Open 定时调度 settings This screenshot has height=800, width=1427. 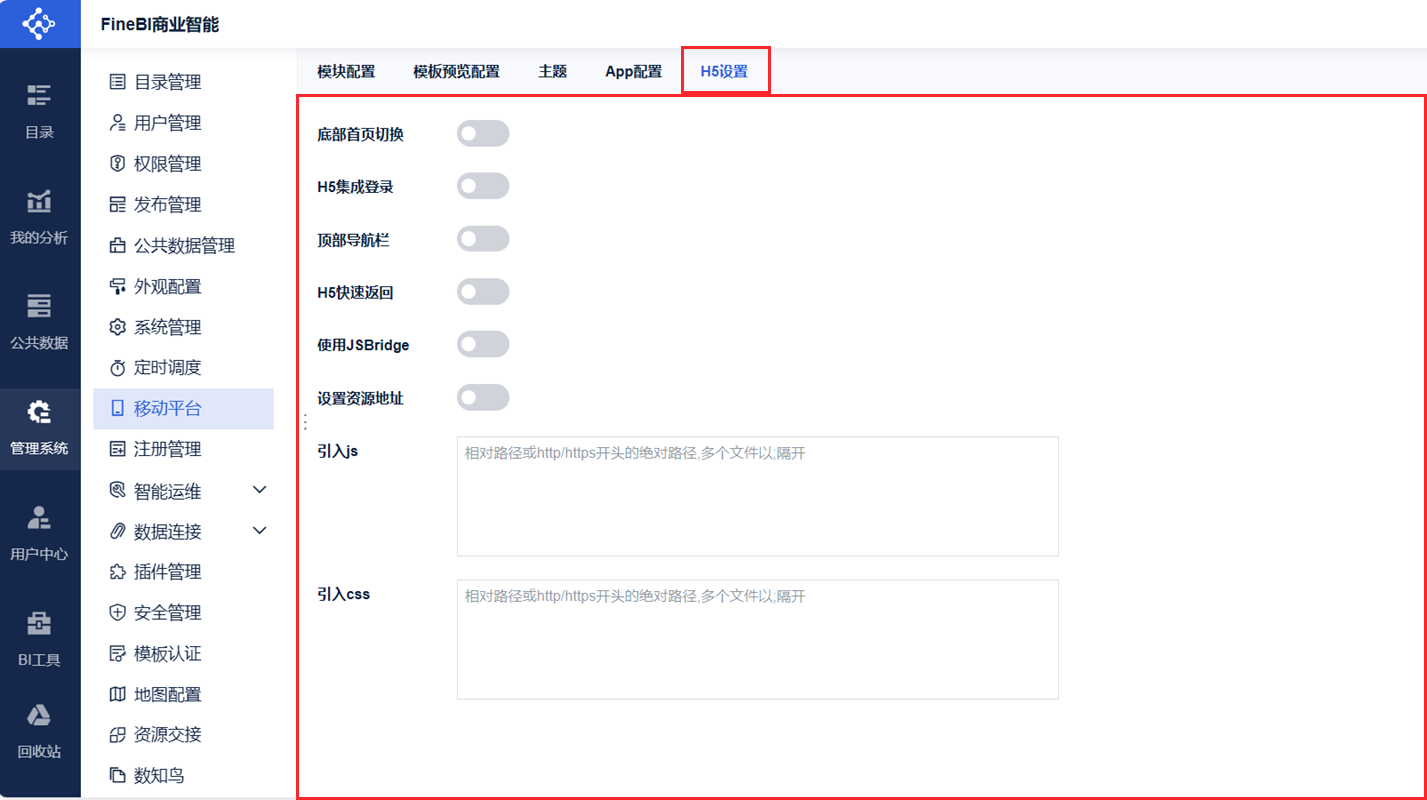coord(163,367)
